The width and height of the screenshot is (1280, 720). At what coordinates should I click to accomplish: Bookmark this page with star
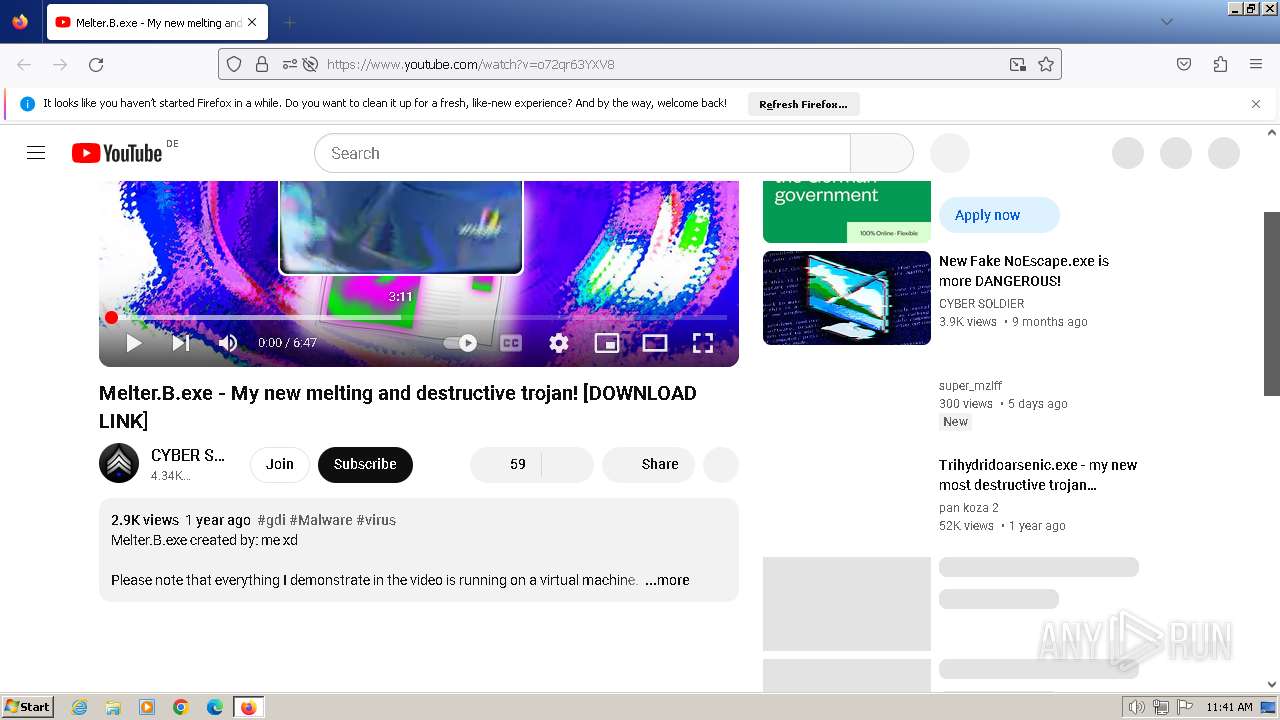click(1046, 64)
